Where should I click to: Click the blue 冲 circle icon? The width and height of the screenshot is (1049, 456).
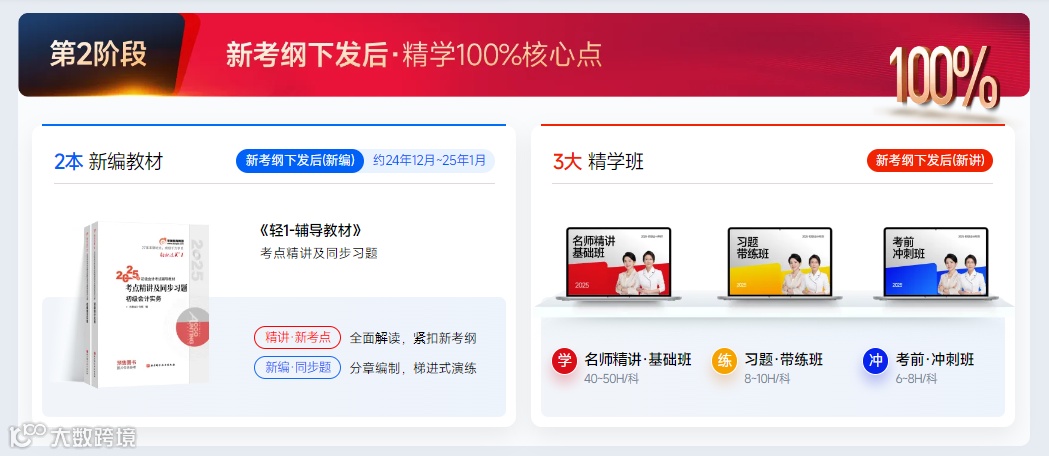pyautogui.click(x=875, y=361)
